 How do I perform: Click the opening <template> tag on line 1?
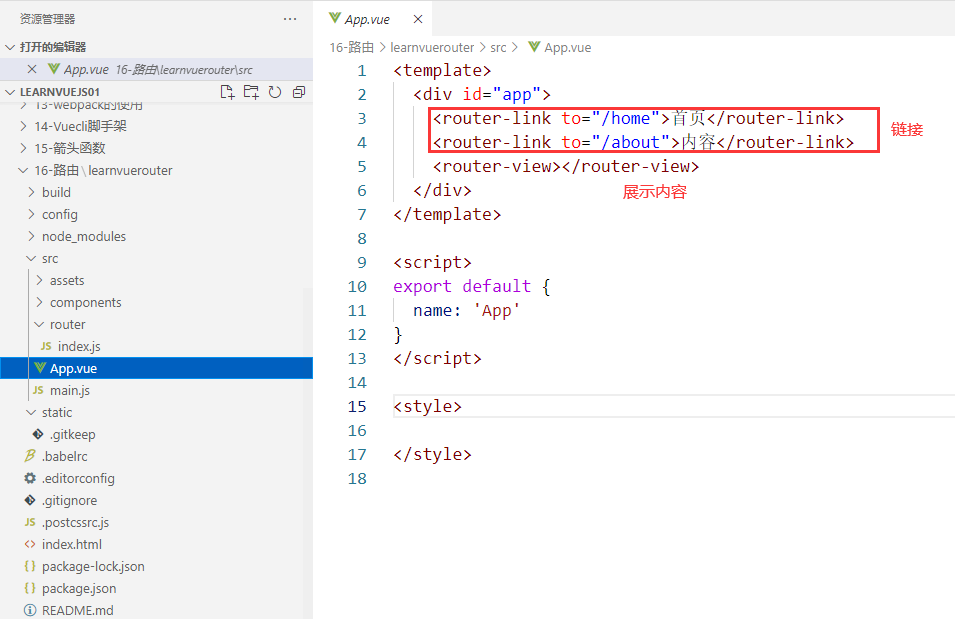442,71
